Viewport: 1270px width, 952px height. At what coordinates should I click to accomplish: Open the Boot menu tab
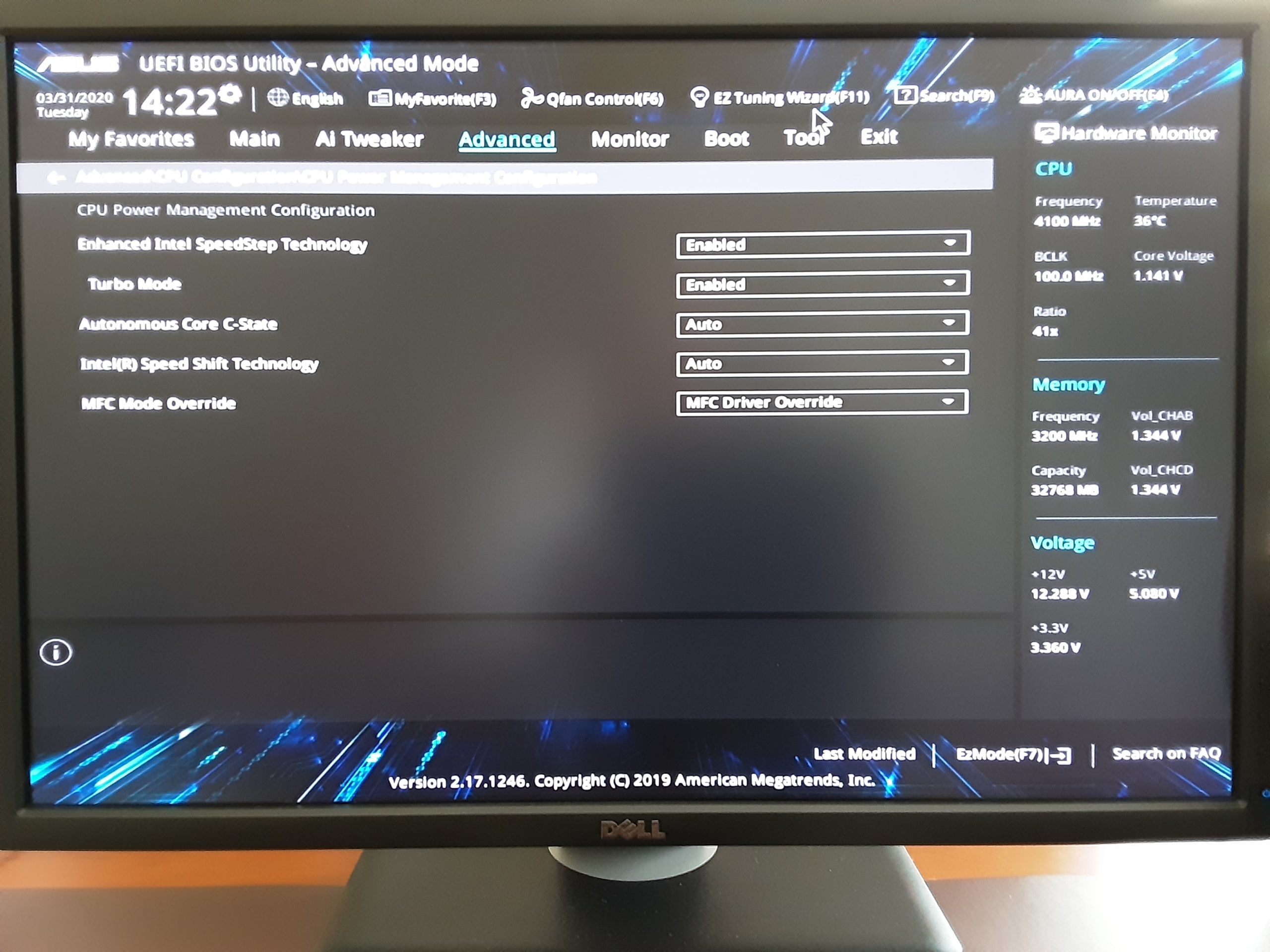pyautogui.click(x=728, y=138)
